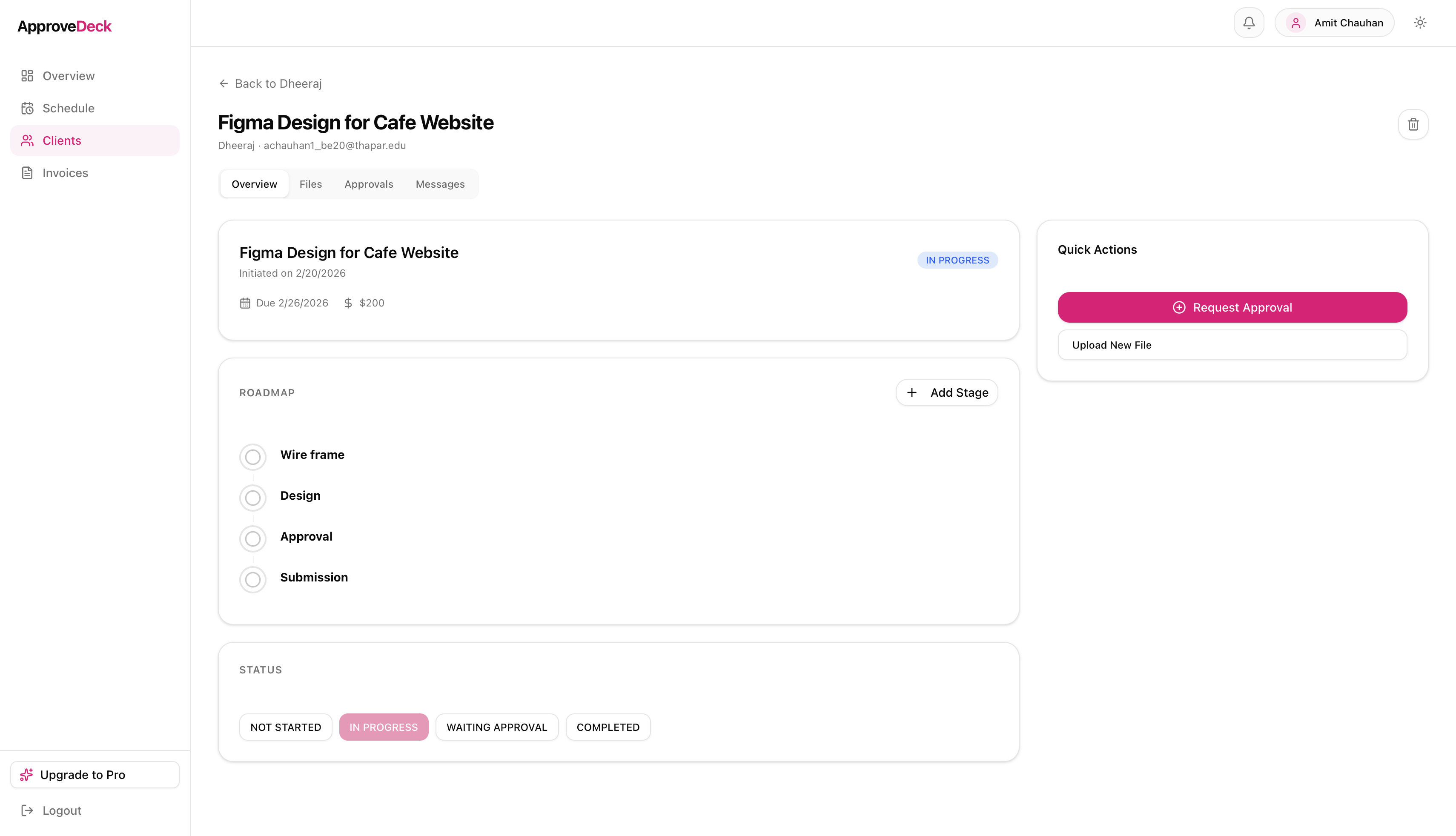Select the Completed status pill
The width and height of the screenshot is (1456, 836).
click(608, 726)
